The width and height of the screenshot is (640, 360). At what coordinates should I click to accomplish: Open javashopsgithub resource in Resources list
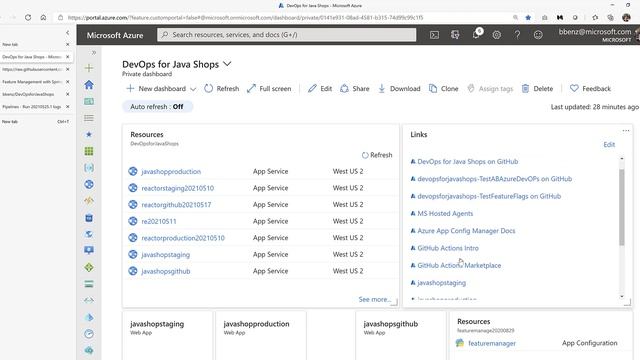coord(166,271)
